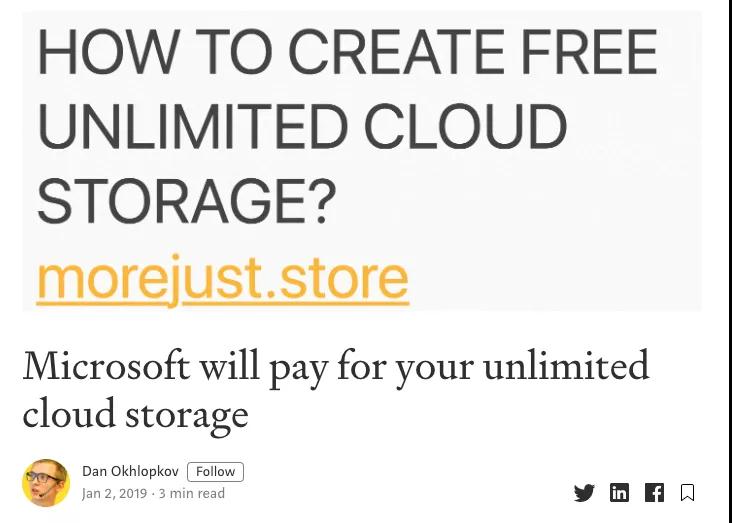
Task: Share the article on LinkedIn
Action: point(619,492)
